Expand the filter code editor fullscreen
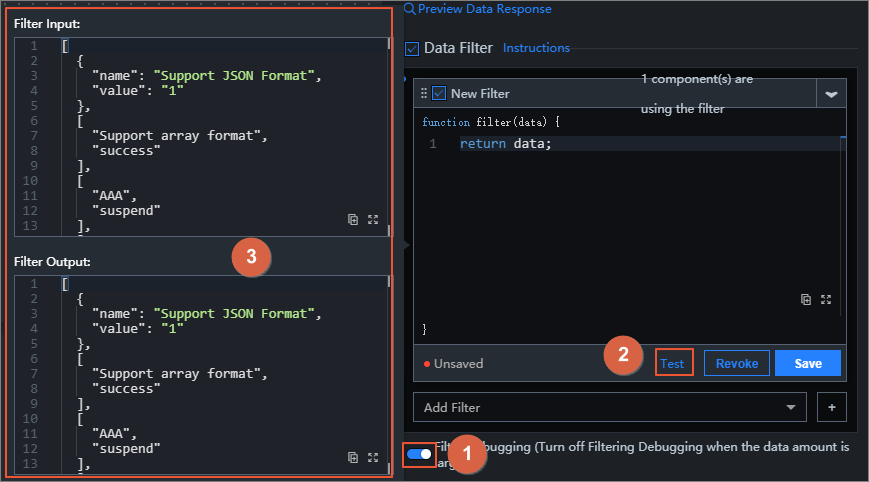Screen dimensions: 869x482 click(826, 300)
